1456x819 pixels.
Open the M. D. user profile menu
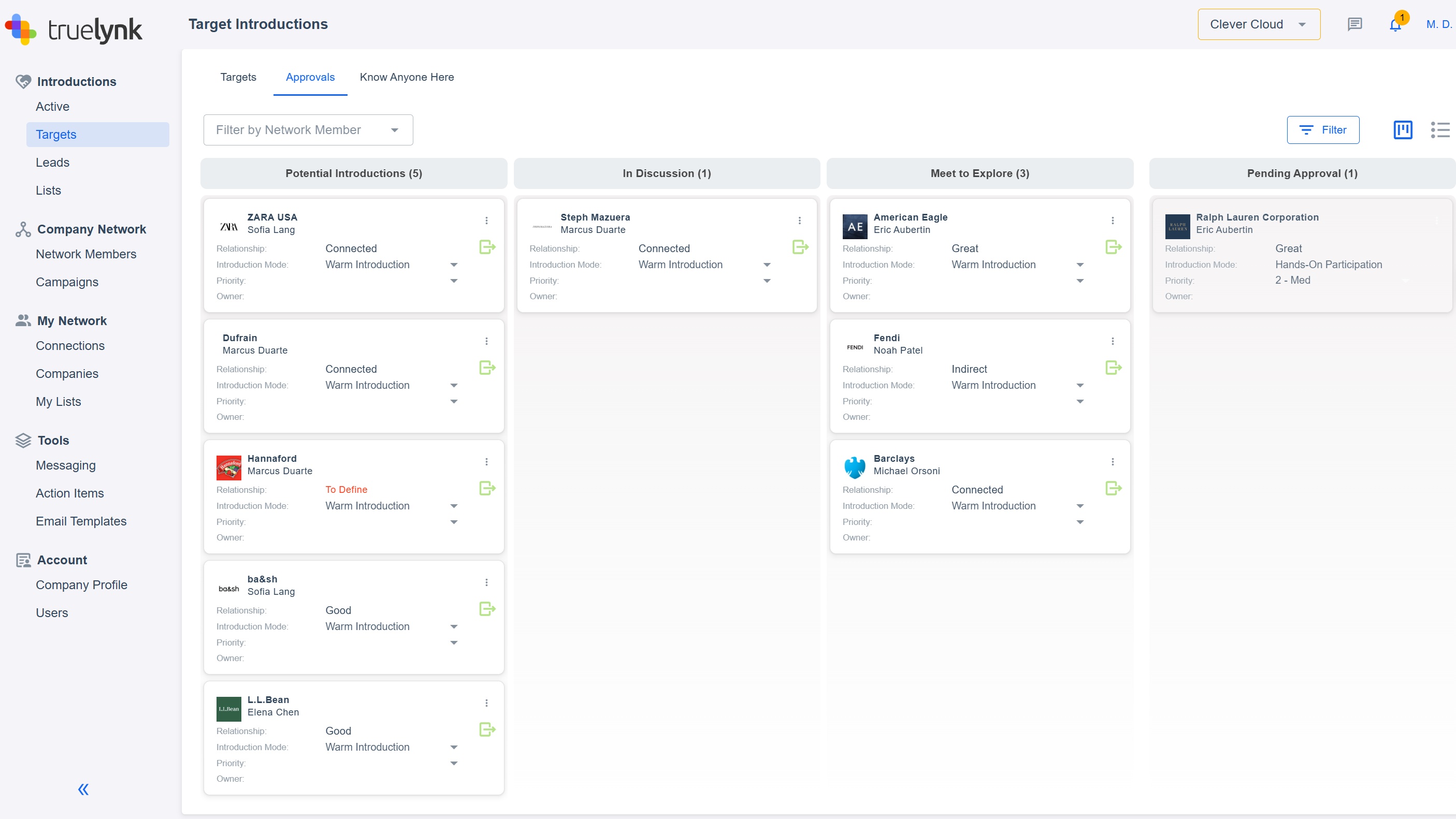(x=1438, y=24)
